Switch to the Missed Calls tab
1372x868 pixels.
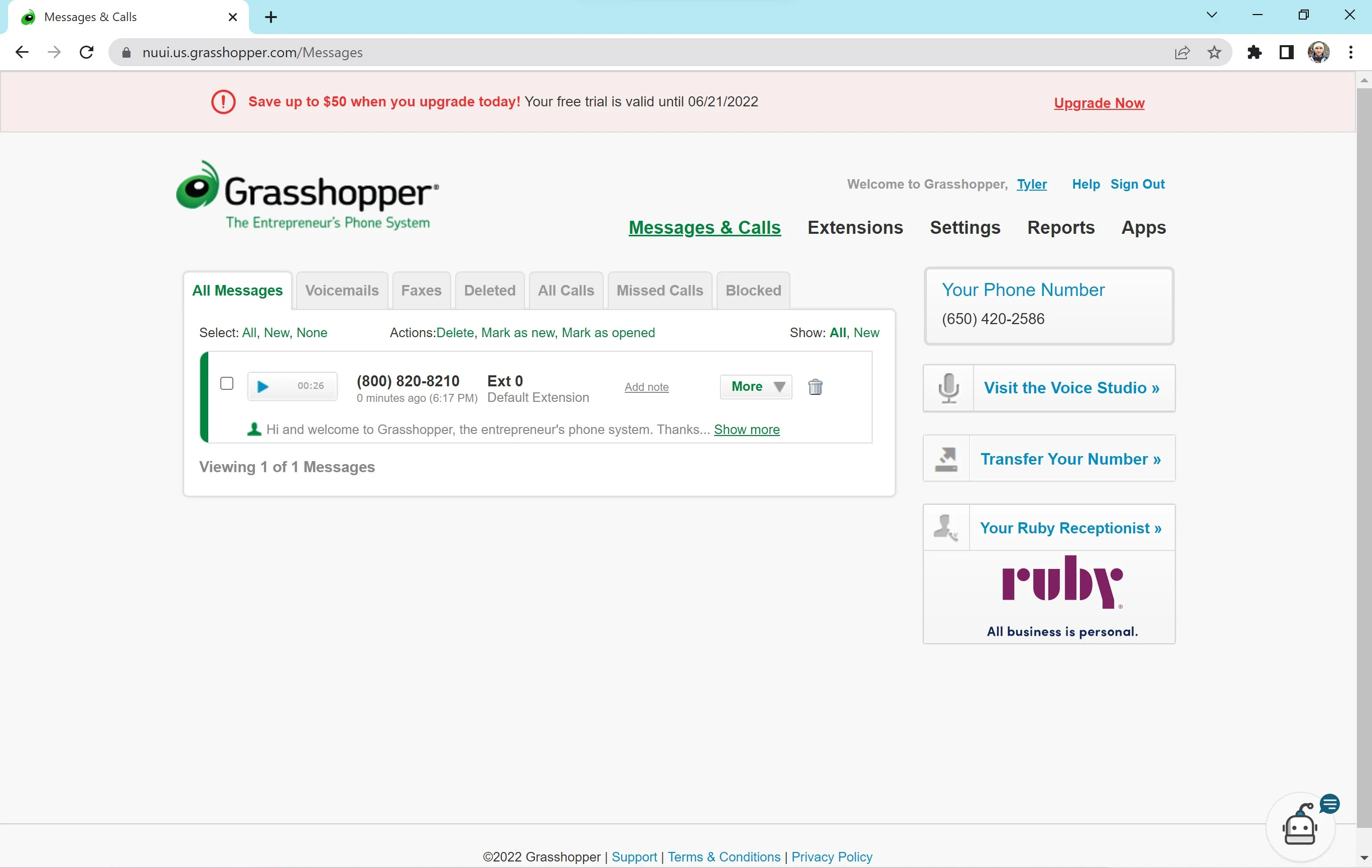[660, 290]
